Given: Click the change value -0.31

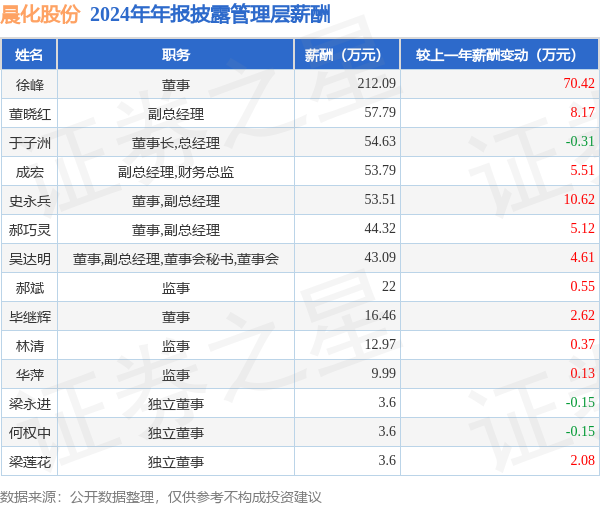Looking at the screenshot, I should pos(580,141).
